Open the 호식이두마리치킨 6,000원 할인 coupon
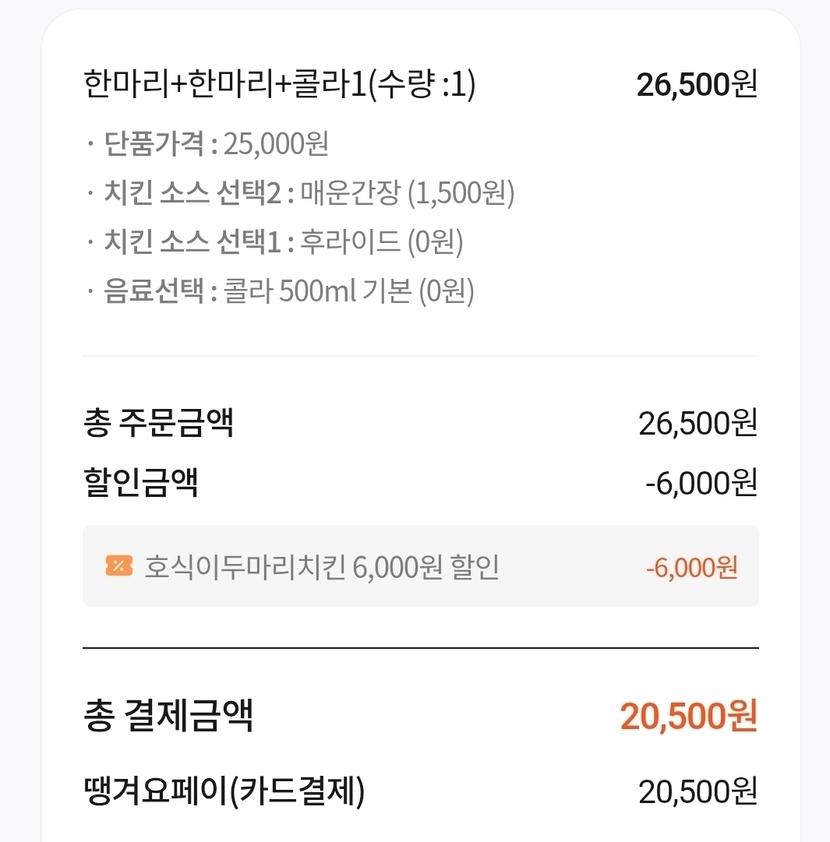This screenshot has width=830, height=842. coord(322,567)
